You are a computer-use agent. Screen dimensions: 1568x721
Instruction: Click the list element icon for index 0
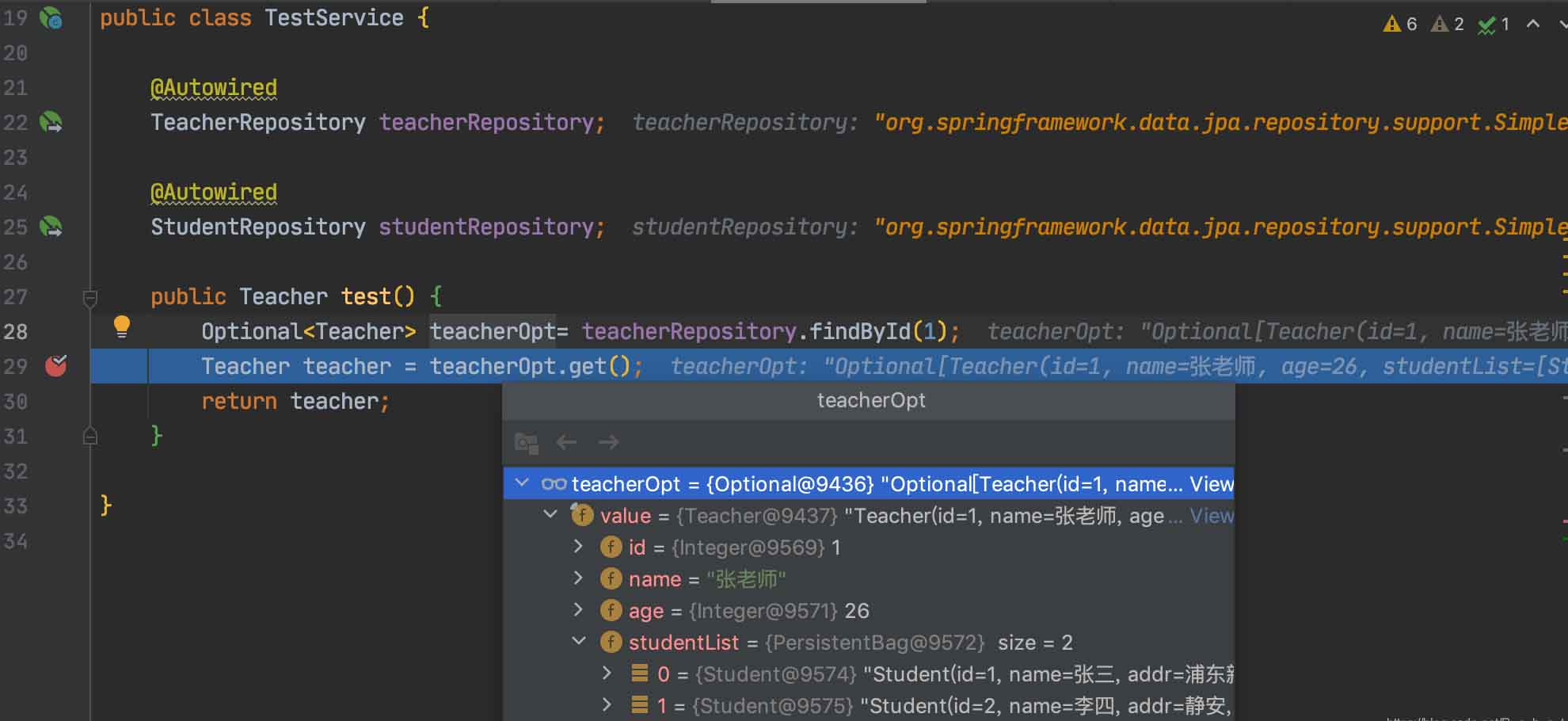(640, 673)
